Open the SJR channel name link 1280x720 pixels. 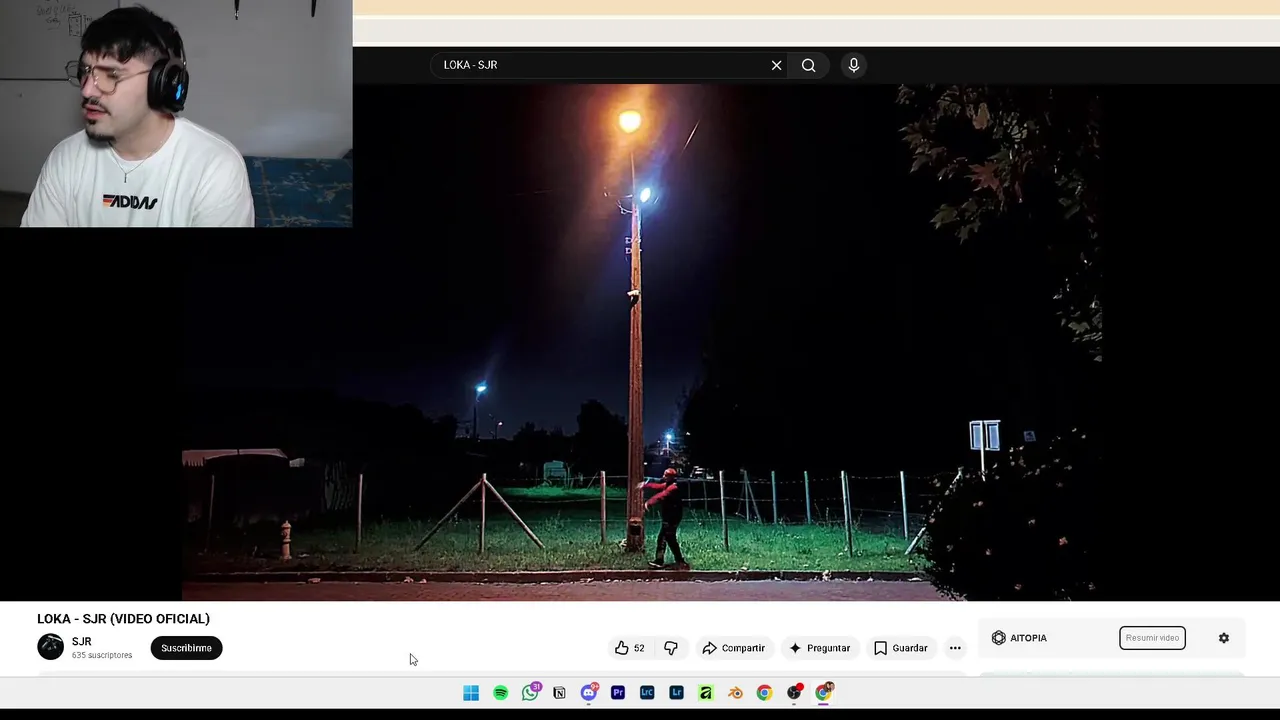click(x=82, y=642)
